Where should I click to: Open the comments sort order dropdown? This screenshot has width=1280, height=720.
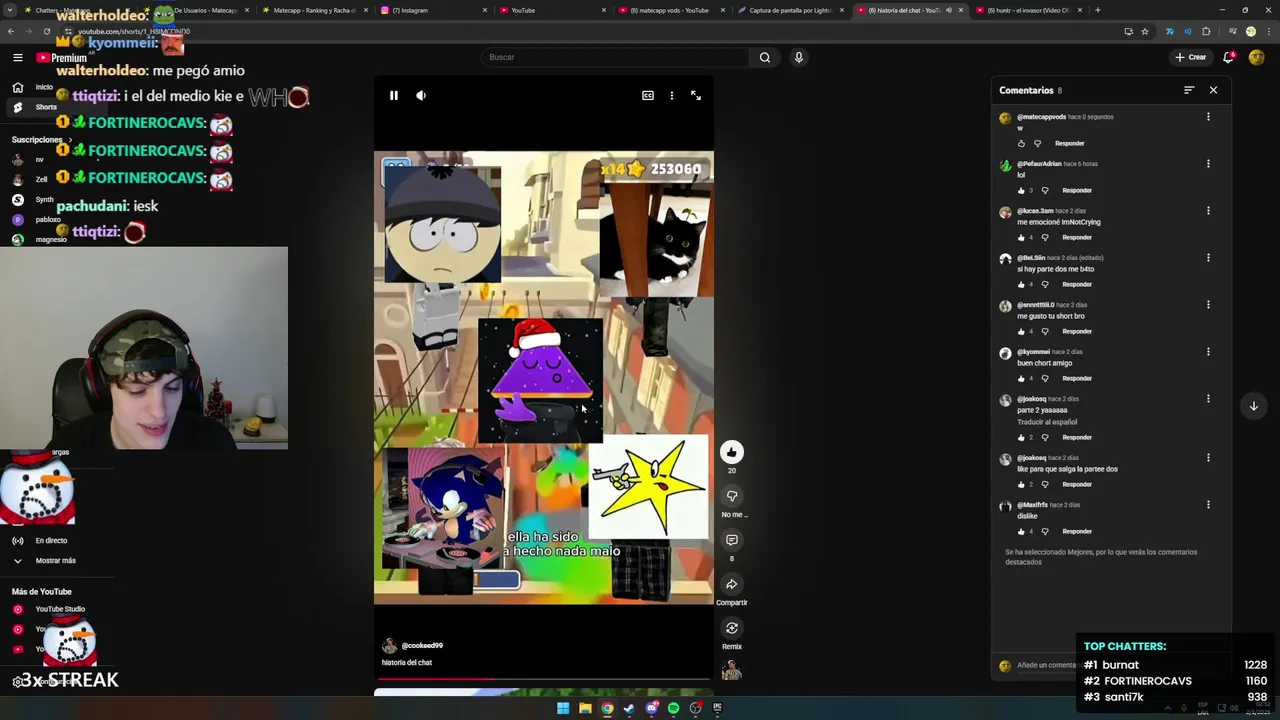1189,90
